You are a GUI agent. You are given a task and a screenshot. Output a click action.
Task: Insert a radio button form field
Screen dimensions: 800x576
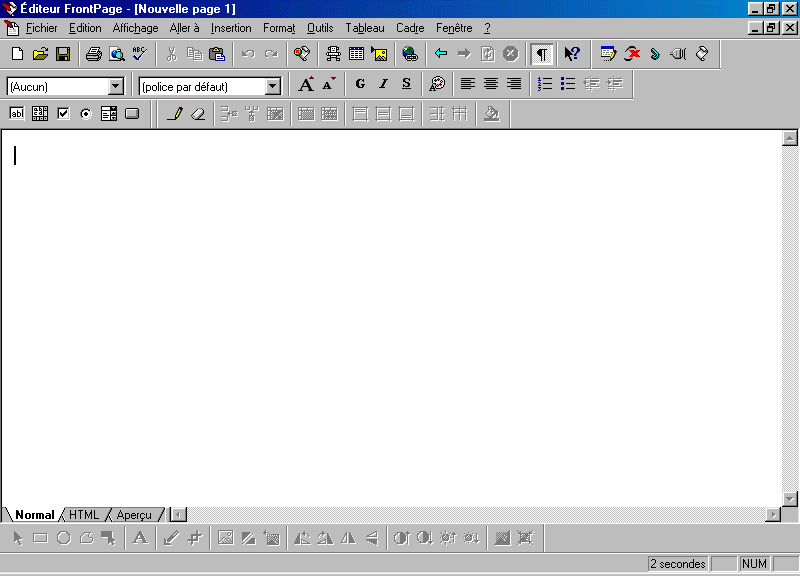click(86, 114)
